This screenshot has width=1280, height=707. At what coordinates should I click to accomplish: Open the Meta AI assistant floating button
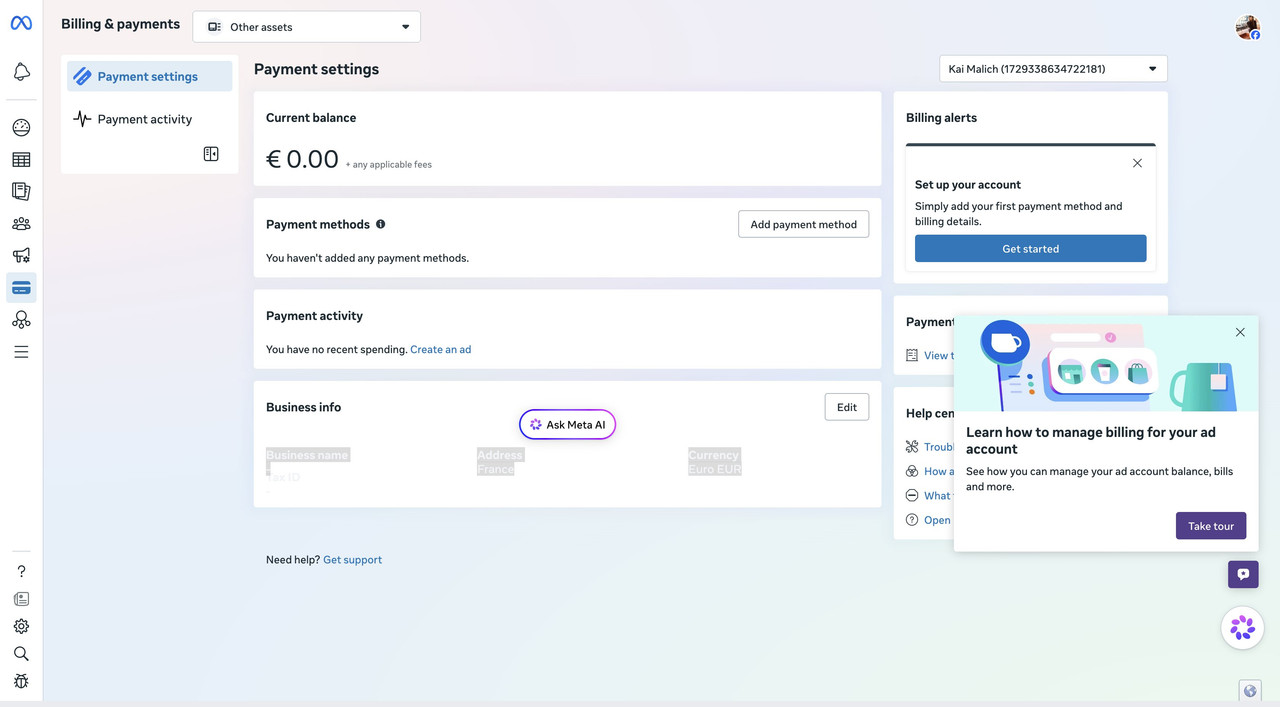(x=1242, y=628)
